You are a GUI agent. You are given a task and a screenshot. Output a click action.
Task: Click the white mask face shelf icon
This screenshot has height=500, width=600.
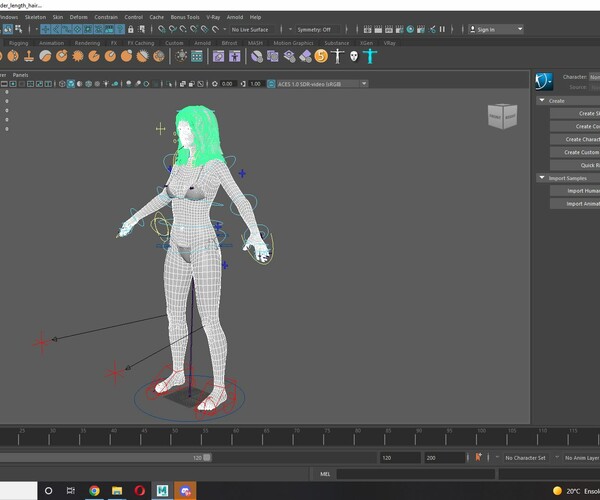[354, 56]
